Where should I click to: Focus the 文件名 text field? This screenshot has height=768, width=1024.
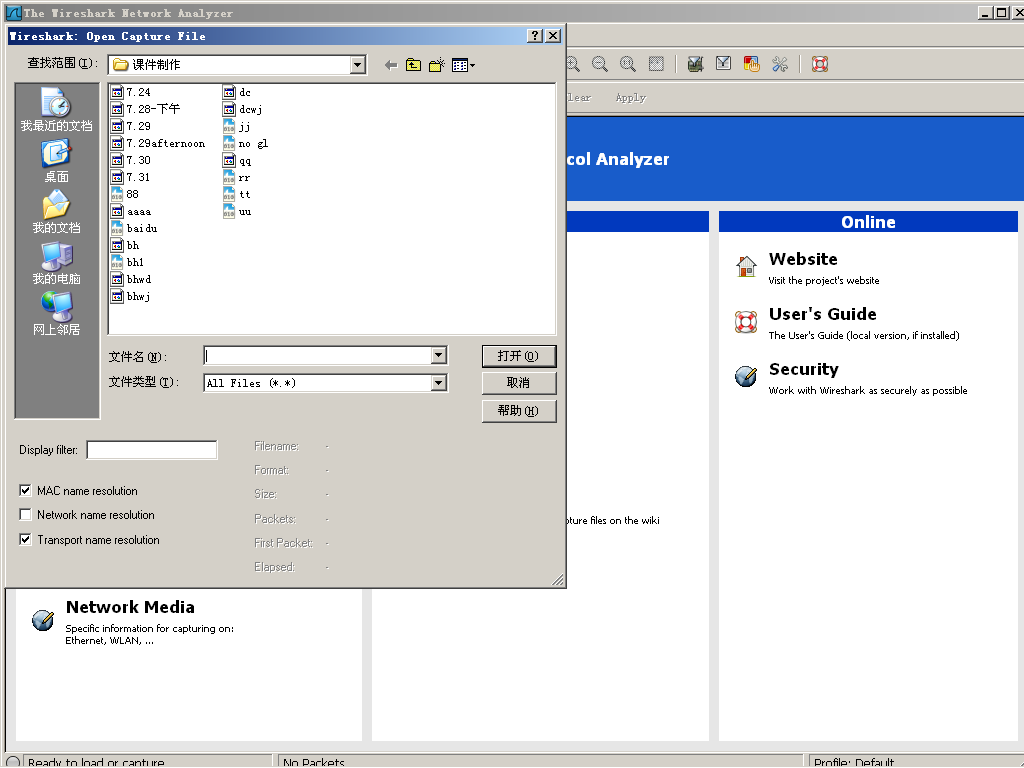pyautogui.click(x=317, y=355)
